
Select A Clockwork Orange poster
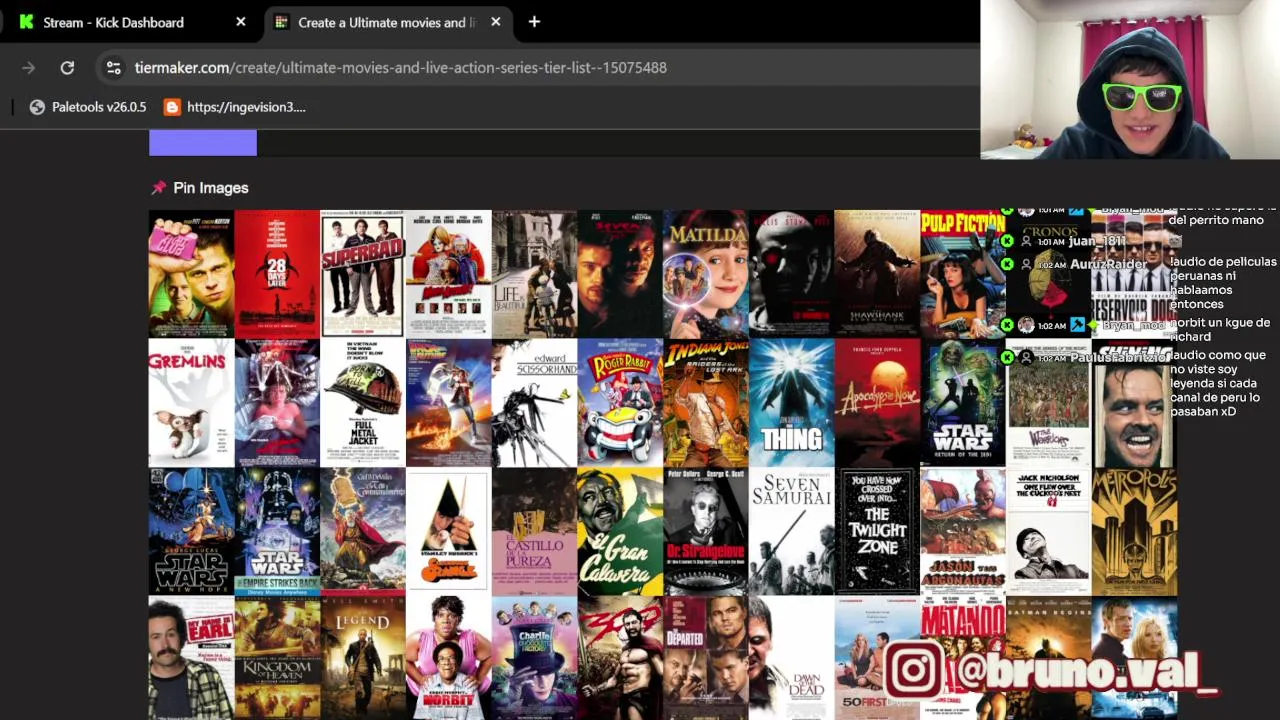point(449,532)
